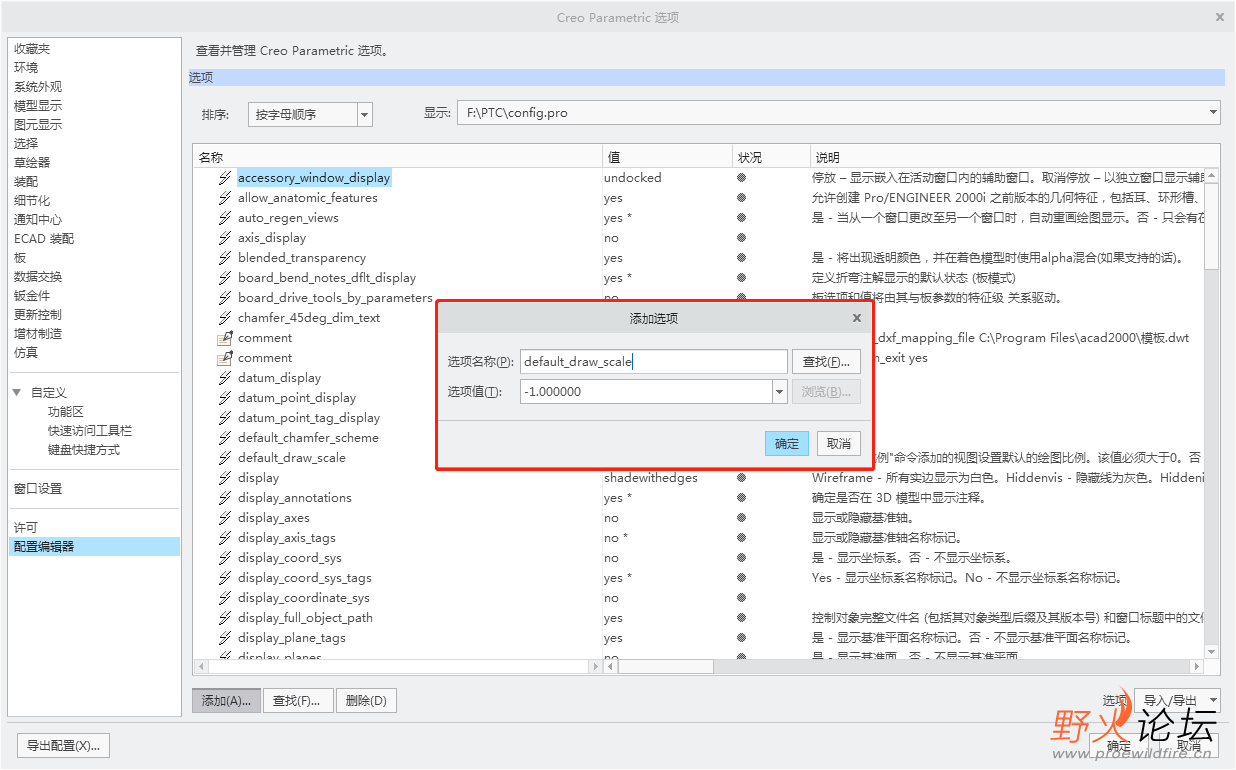This screenshot has height=770, width=1236.
Task: Click the lightning icon beside accessory_window_display
Action: point(225,178)
